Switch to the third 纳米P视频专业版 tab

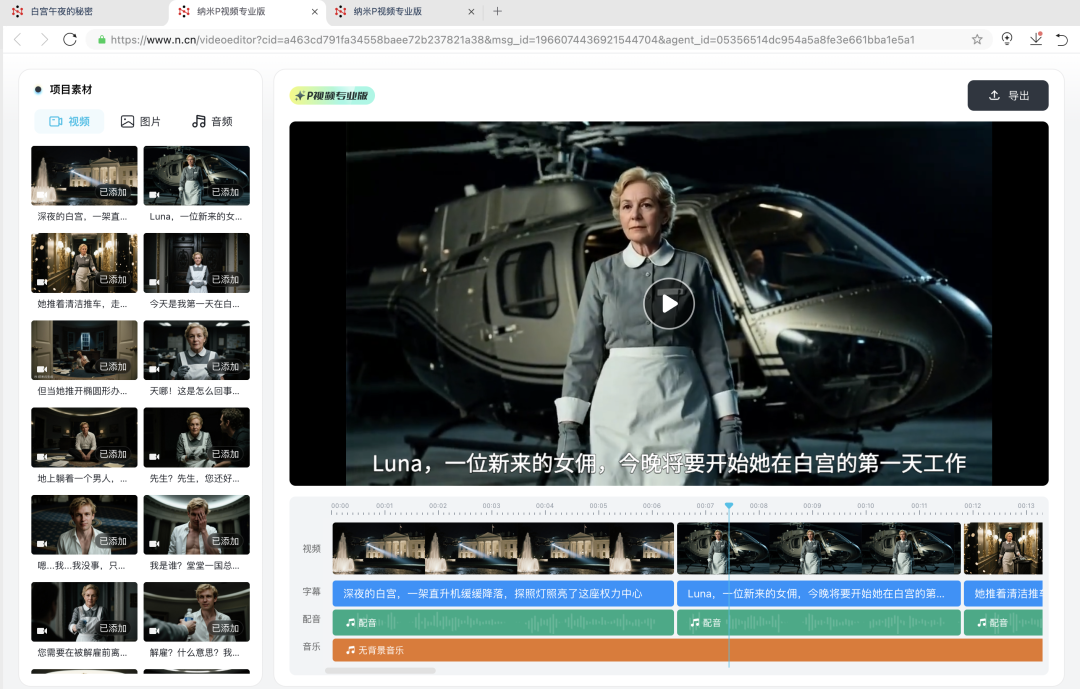click(388, 12)
